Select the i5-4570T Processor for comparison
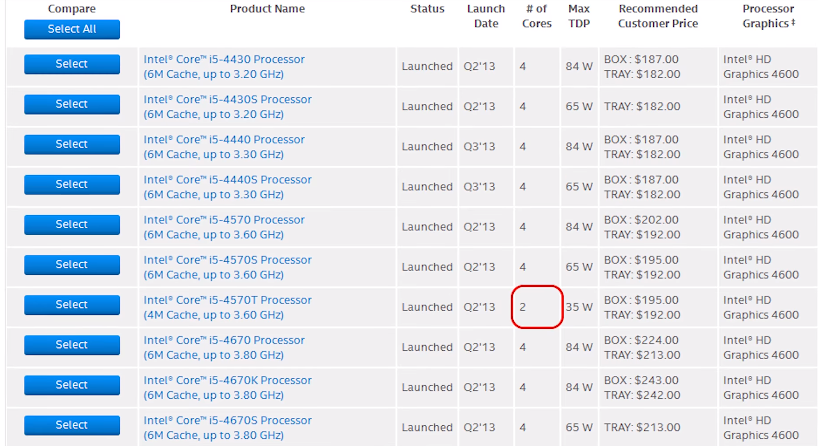 tap(72, 305)
